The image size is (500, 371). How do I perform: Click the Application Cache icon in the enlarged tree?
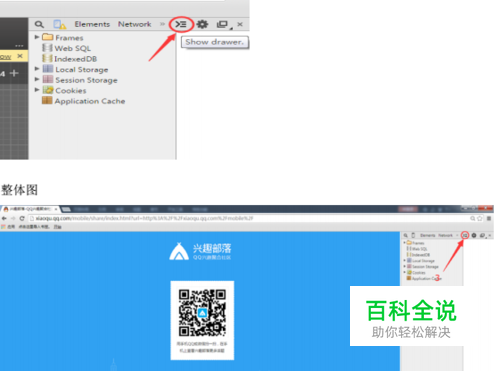[47, 100]
